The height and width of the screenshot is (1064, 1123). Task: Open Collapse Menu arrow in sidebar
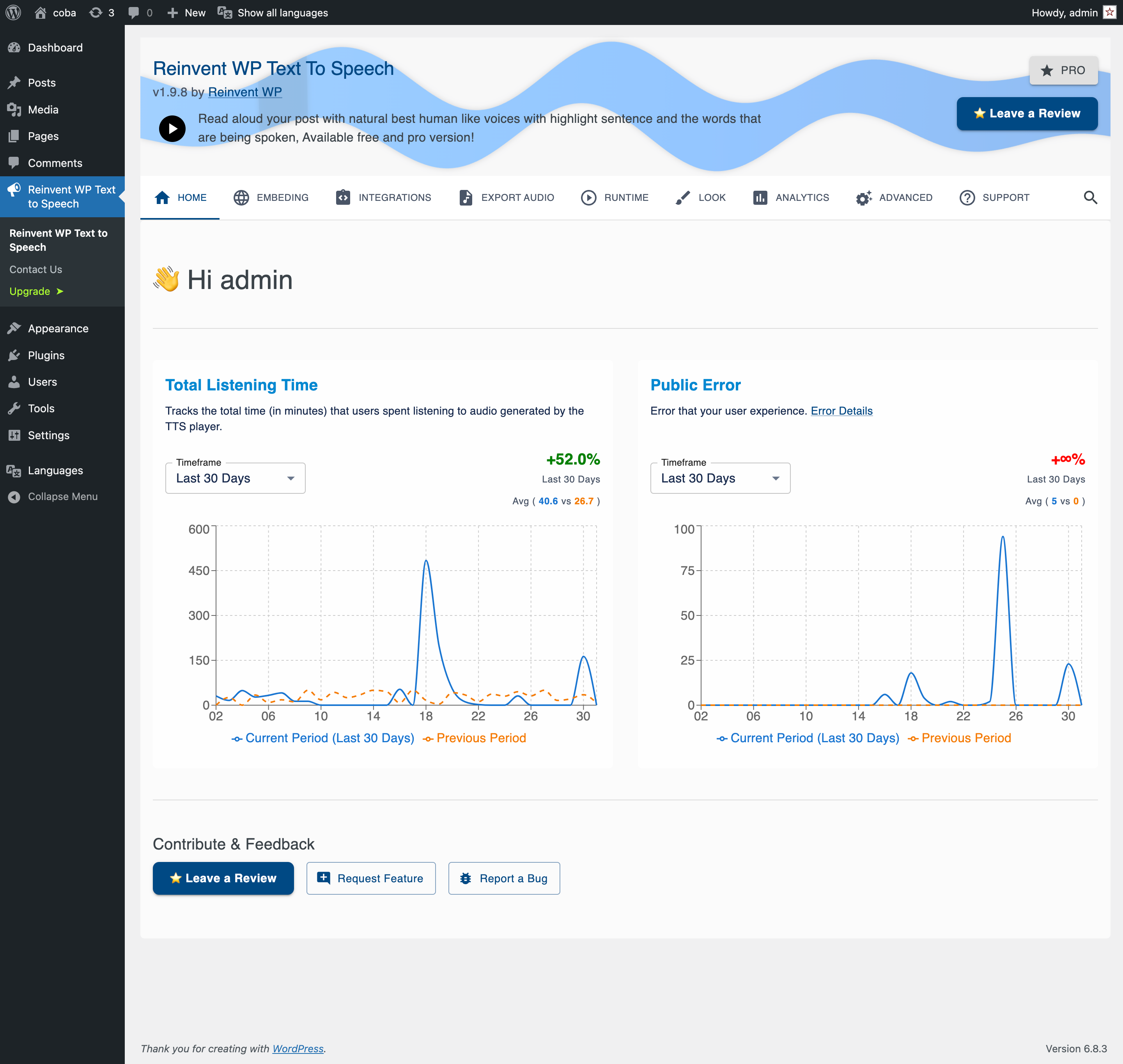pos(15,497)
